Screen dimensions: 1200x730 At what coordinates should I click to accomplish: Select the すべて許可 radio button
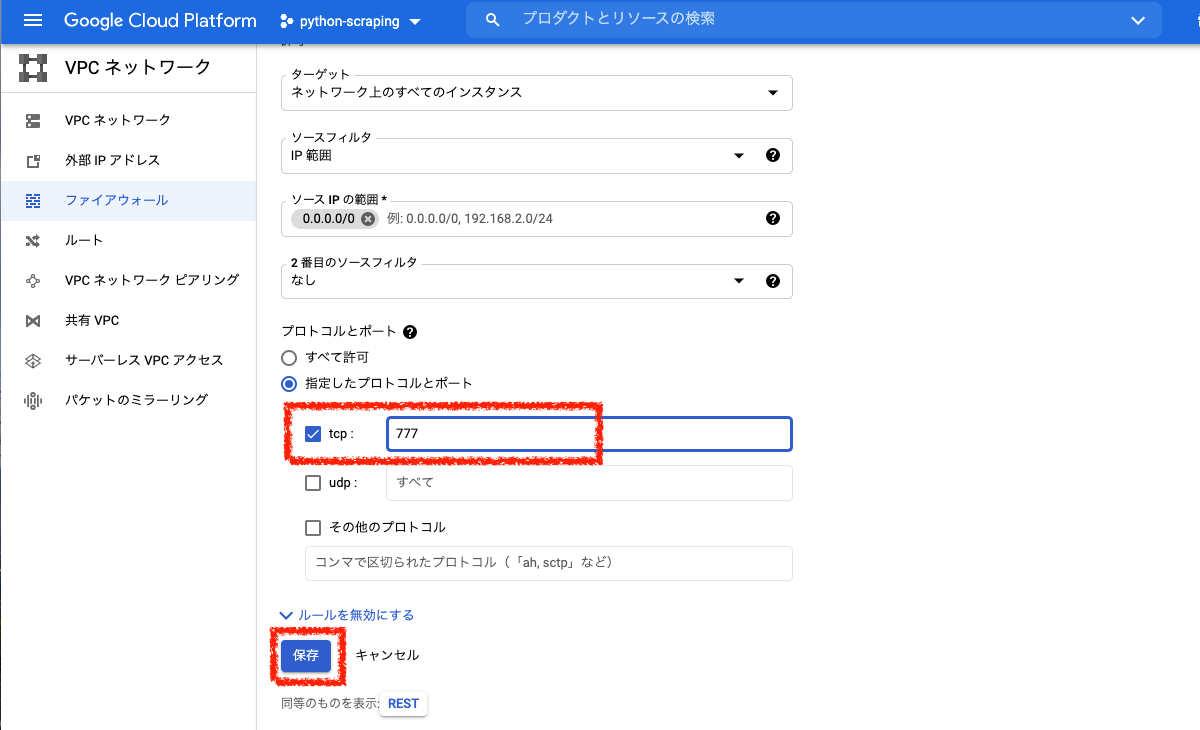tap(288, 357)
